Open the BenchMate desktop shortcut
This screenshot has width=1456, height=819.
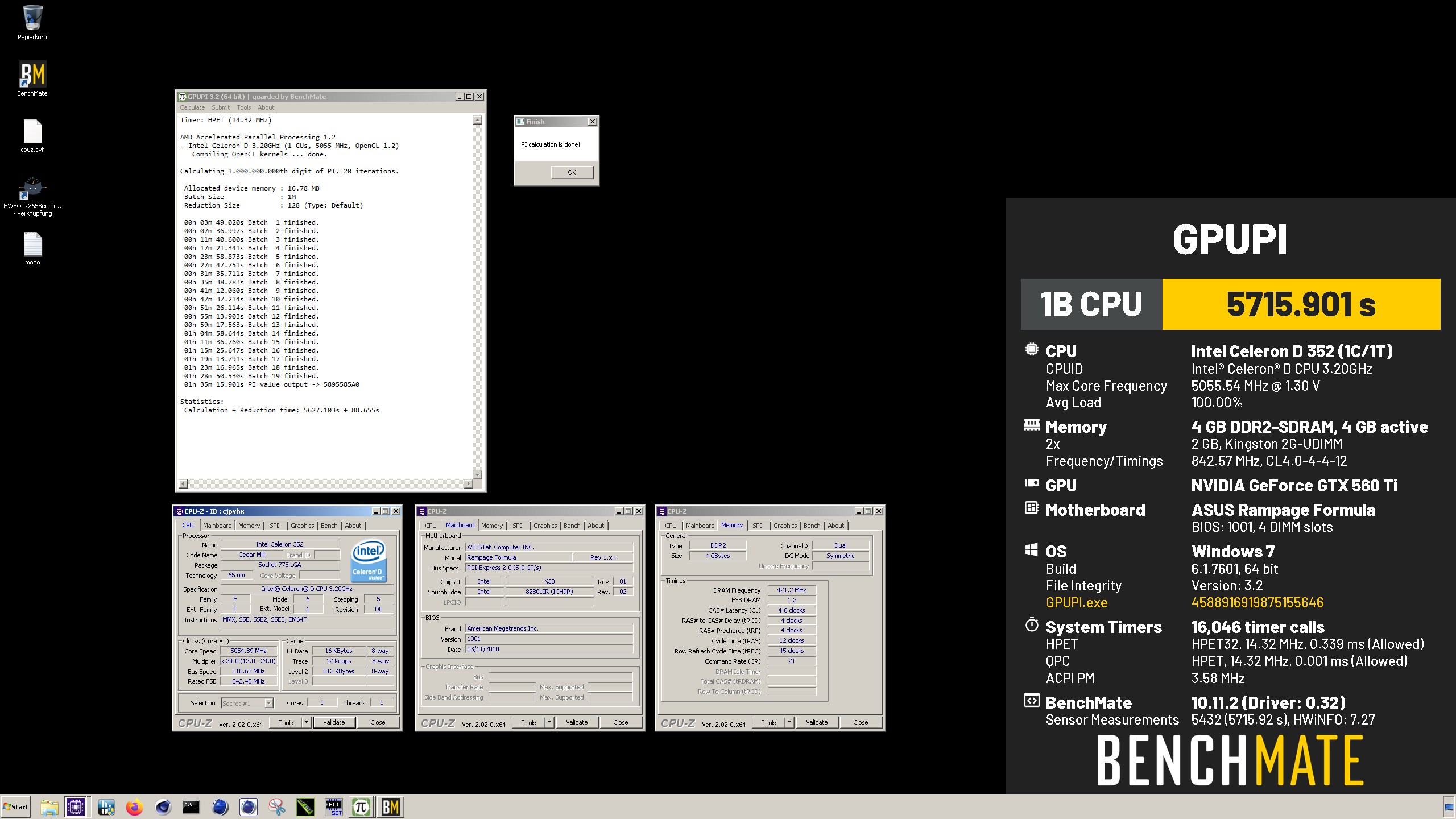(x=32, y=78)
